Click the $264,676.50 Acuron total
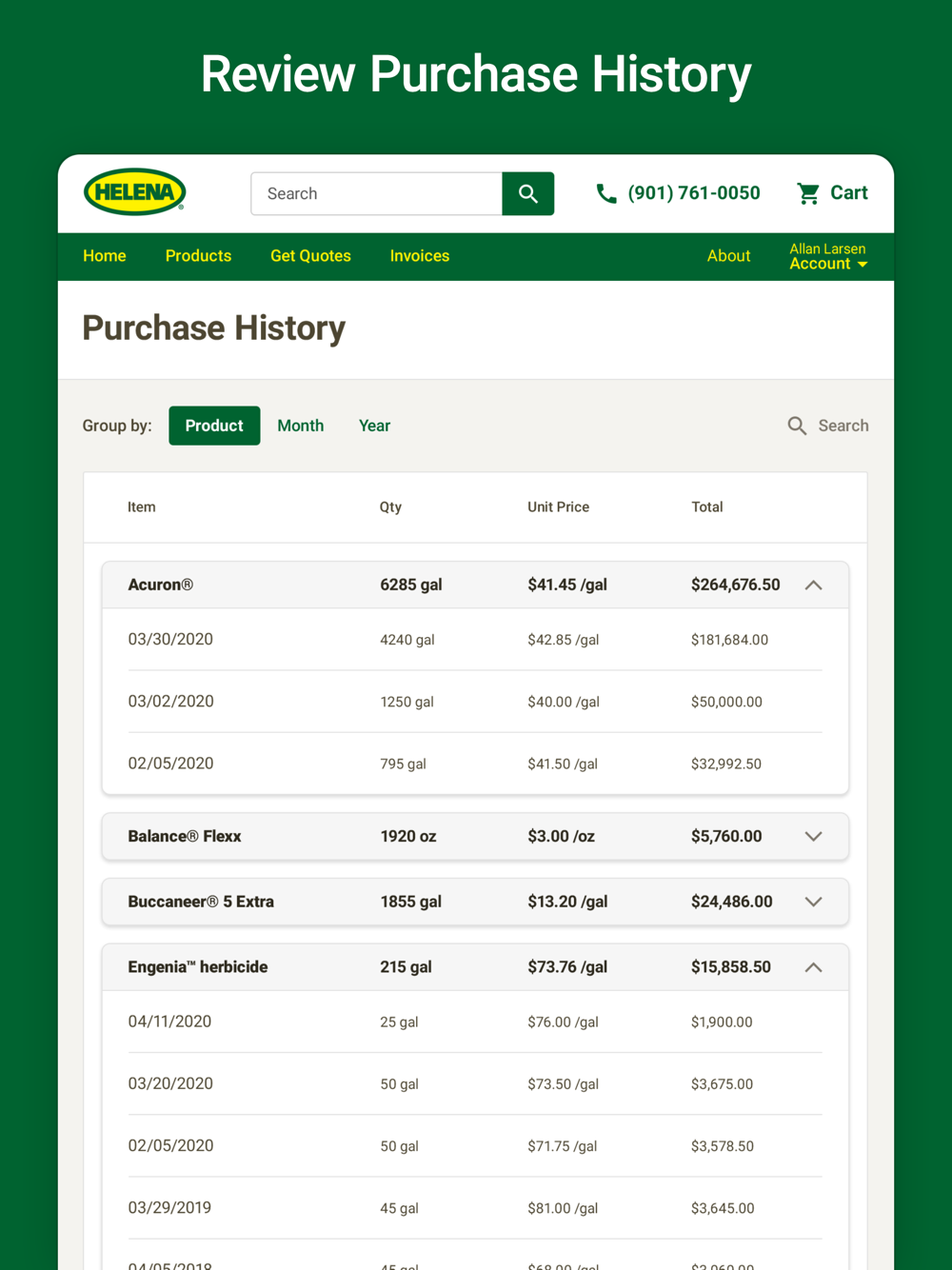This screenshot has height=1270, width=952. point(736,585)
